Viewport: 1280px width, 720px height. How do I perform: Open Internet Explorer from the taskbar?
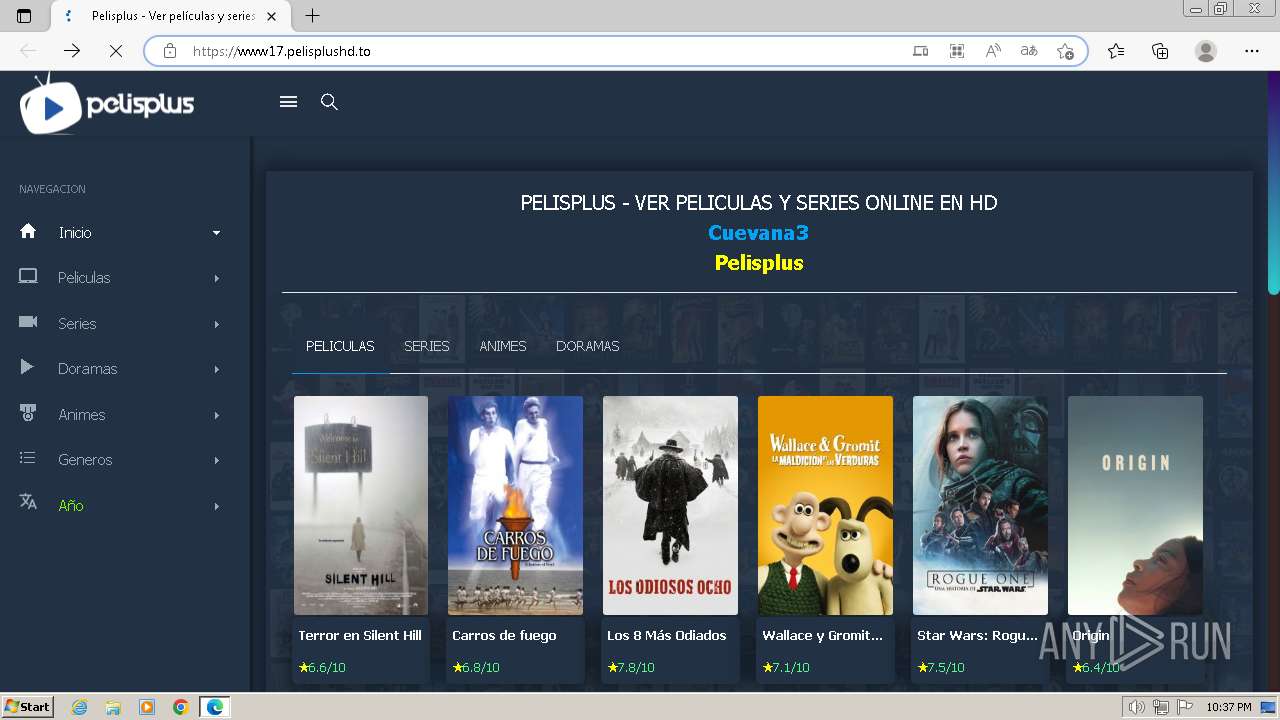pos(79,707)
